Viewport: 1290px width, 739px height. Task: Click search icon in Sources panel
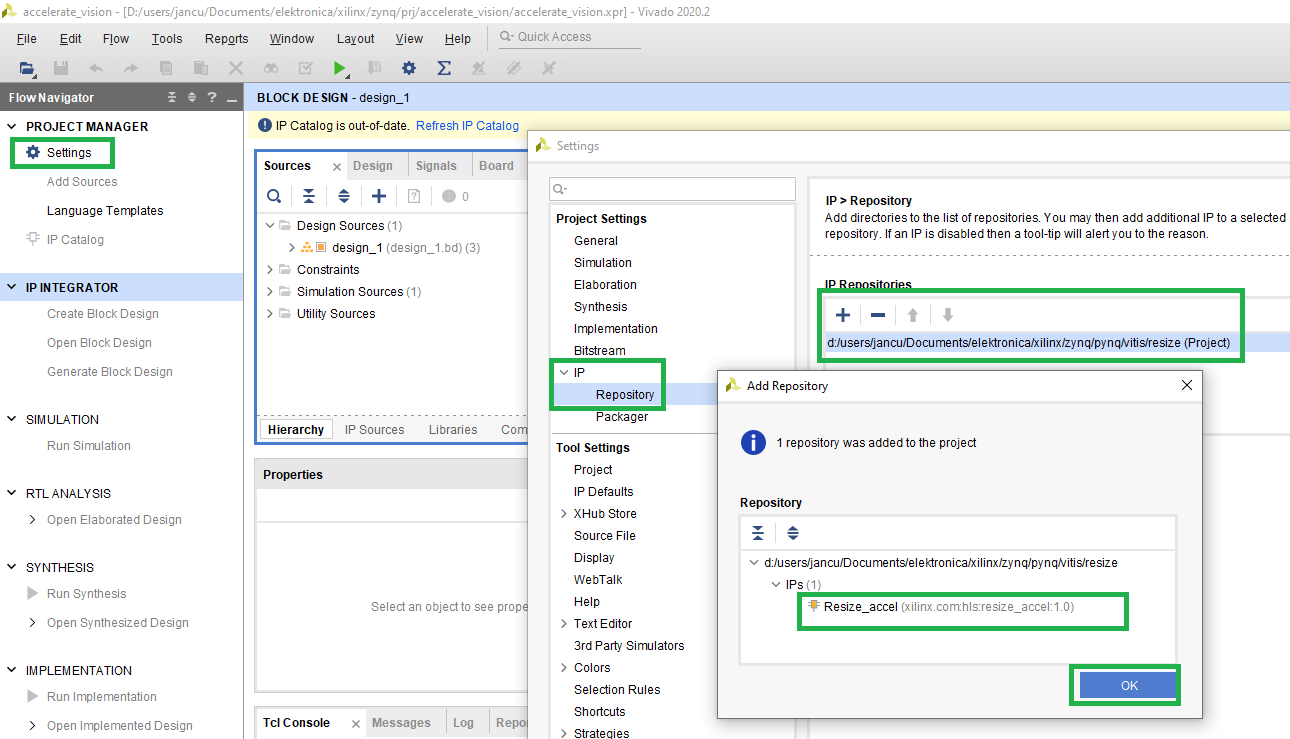click(274, 196)
